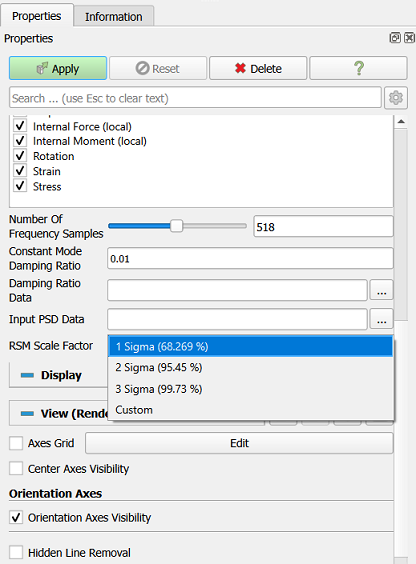Screen dimensions: 416x564
Task: Click the help question mark button
Action: pos(358,68)
